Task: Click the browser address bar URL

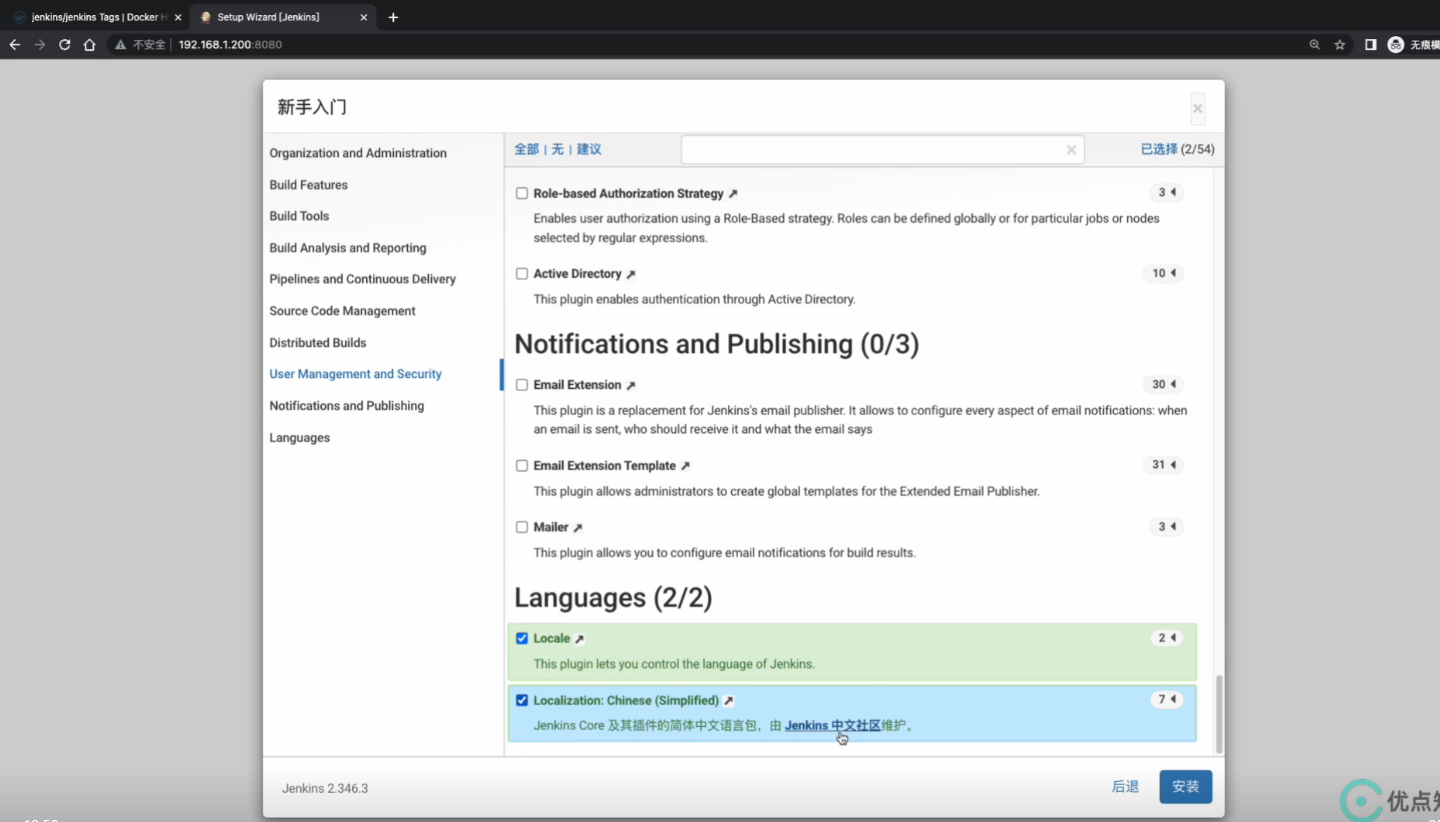Action: 230,45
